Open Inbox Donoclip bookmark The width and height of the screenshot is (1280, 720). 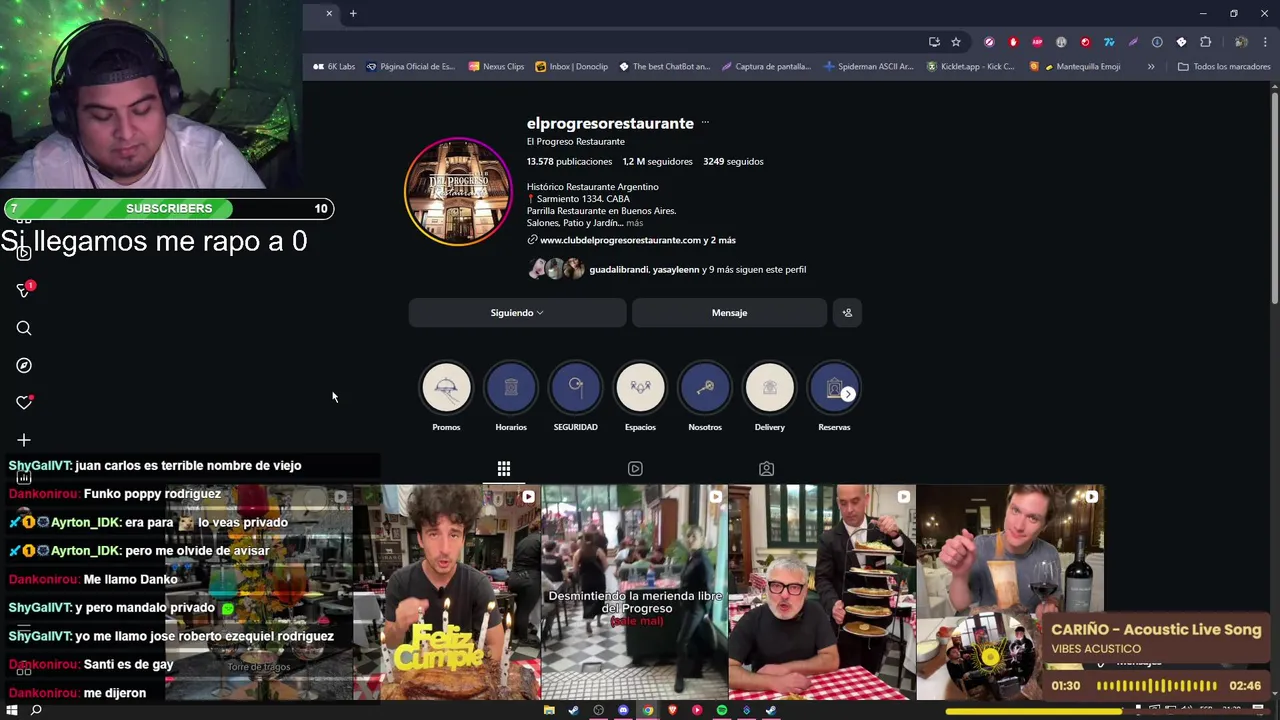(571, 67)
